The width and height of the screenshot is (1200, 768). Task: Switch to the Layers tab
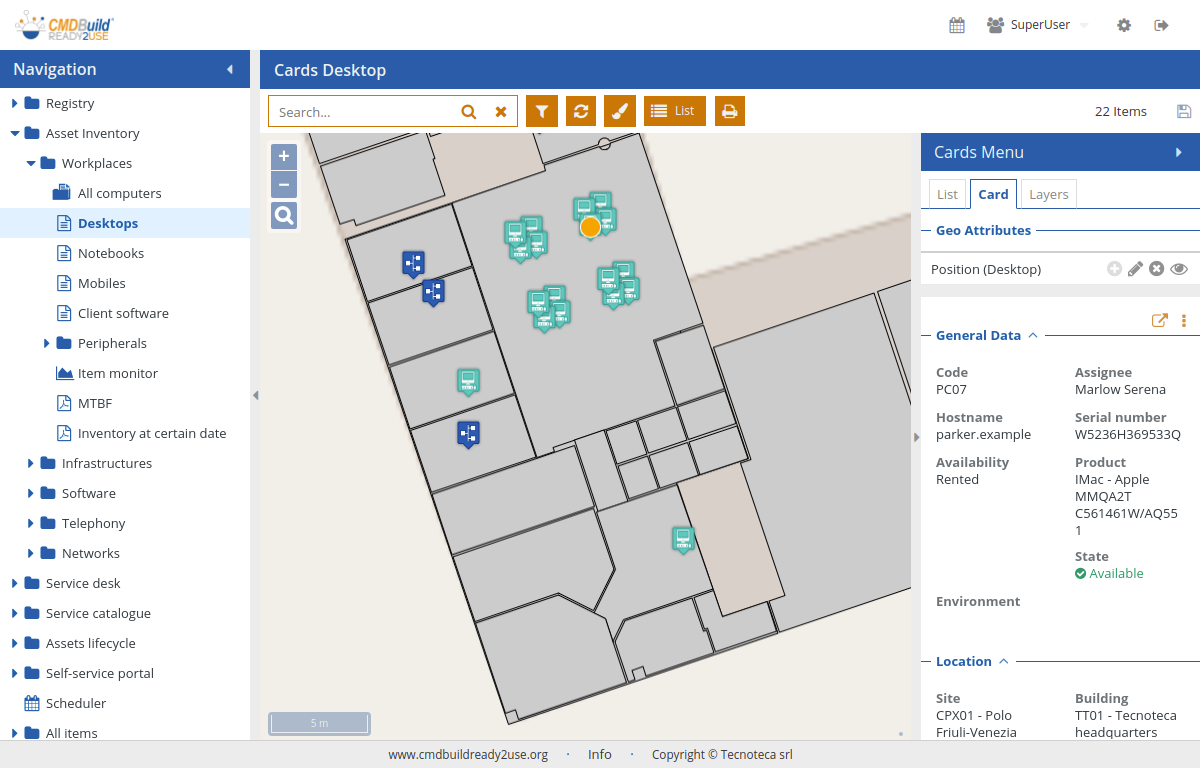click(x=1048, y=194)
